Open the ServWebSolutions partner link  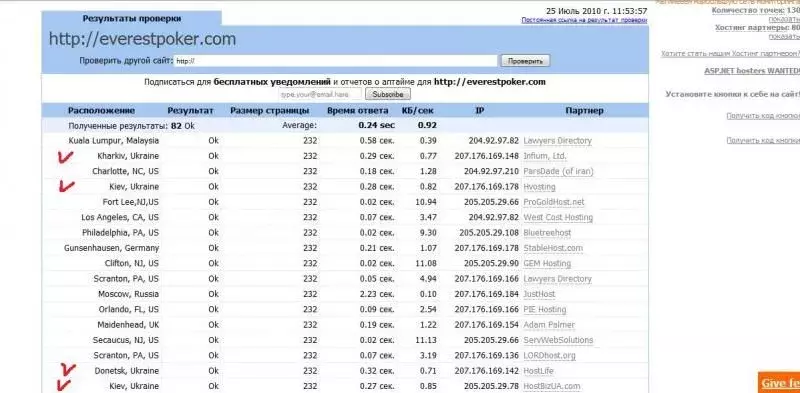(x=558, y=340)
